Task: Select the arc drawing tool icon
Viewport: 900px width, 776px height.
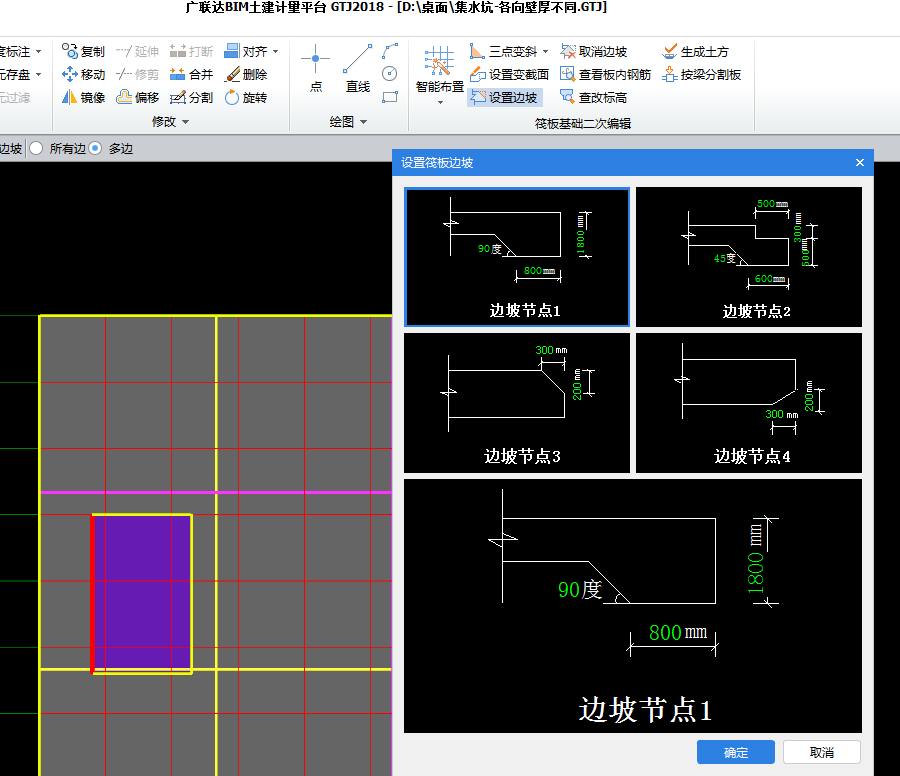Action: pyautogui.click(x=390, y=51)
